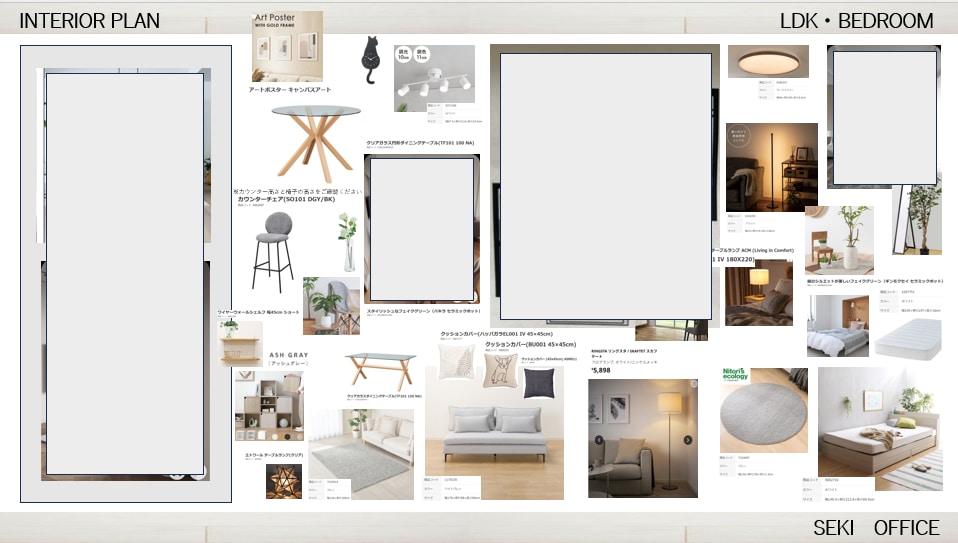The image size is (958, 543).
Task: Click the ギンモクセイ セラミックポット fake green caption
Action: pos(875,282)
